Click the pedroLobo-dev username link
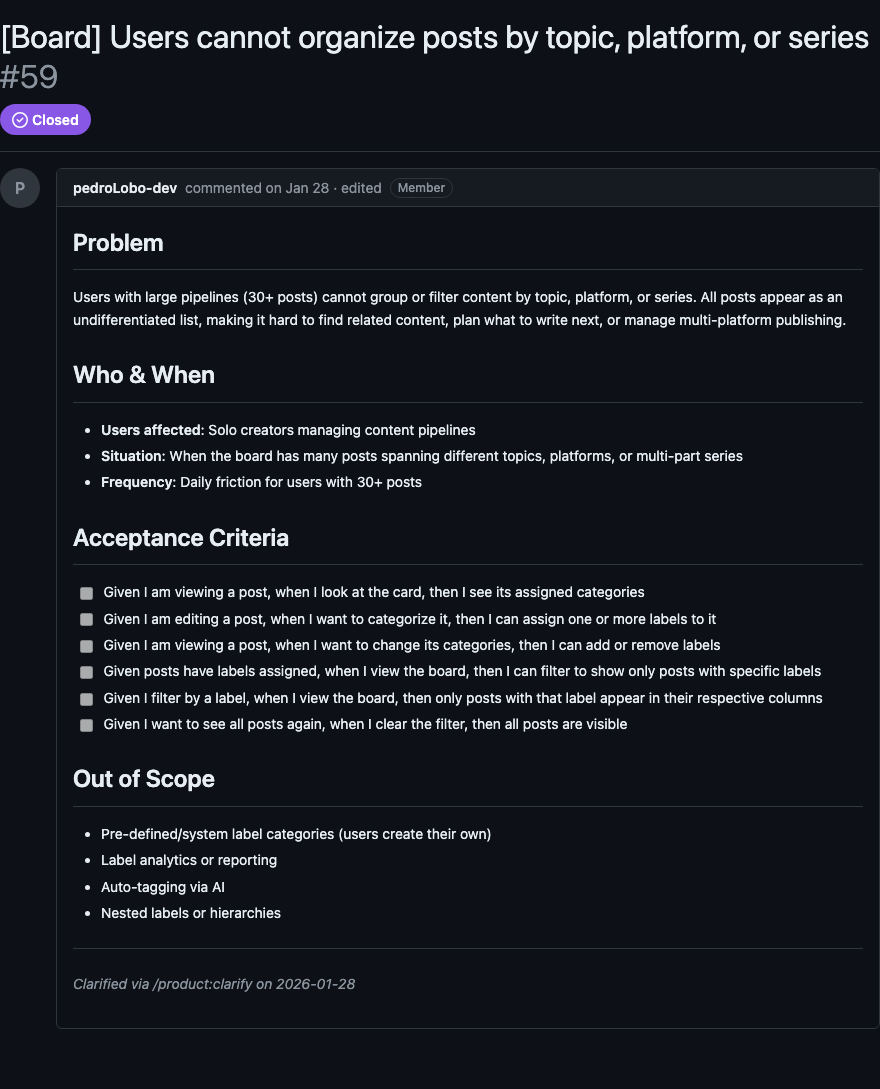 pyautogui.click(x=124, y=188)
